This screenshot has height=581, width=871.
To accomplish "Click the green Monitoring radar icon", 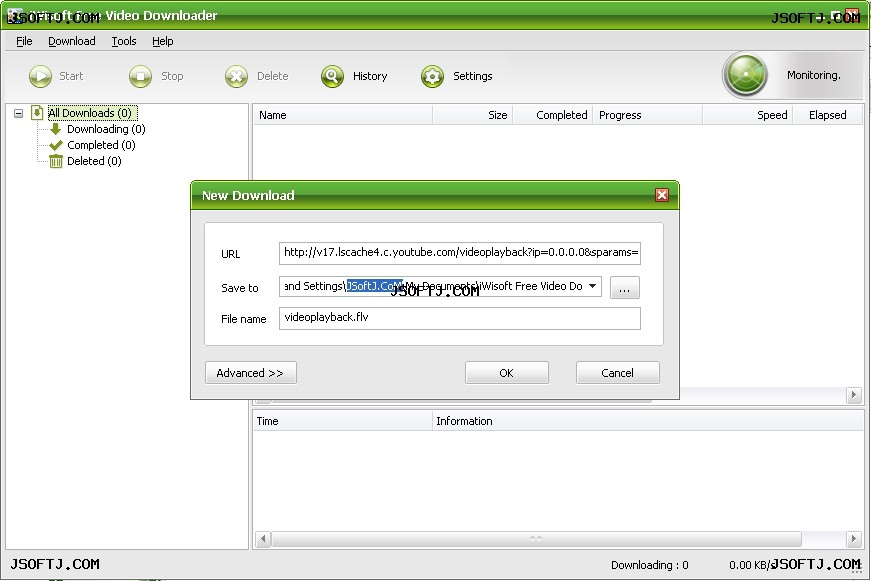I will click(745, 75).
